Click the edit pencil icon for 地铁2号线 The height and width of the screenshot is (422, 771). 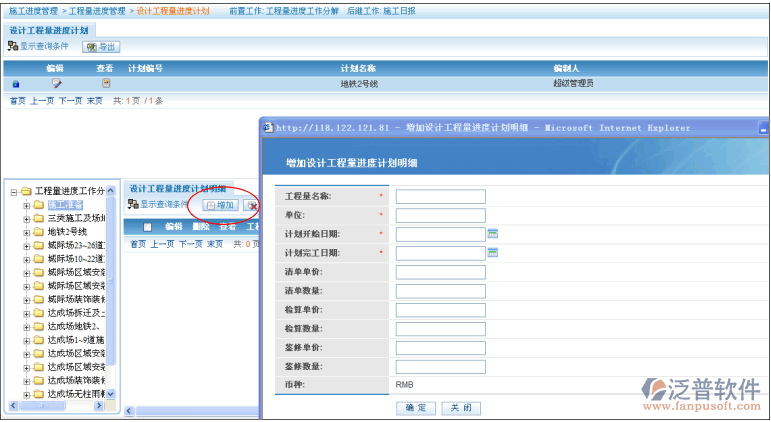tap(56, 84)
